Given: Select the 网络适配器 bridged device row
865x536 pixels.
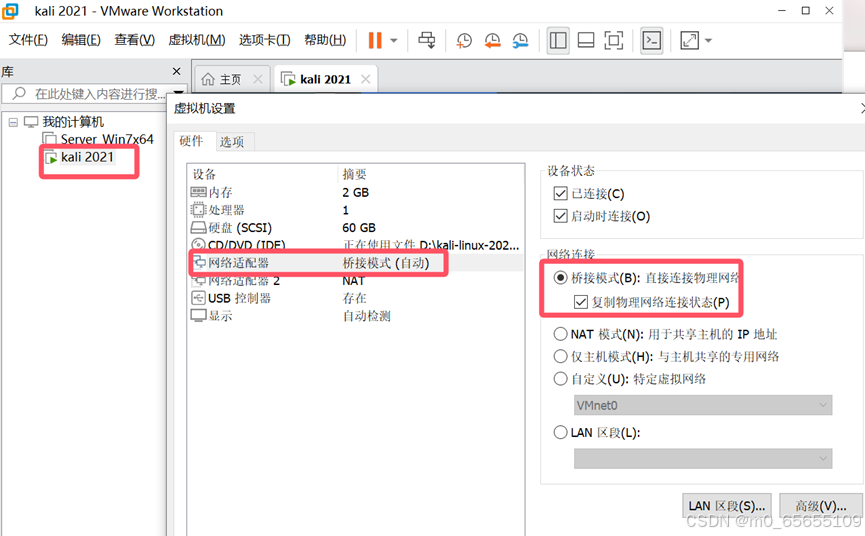Looking at the screenshot, I should click(x=356, y=263).
